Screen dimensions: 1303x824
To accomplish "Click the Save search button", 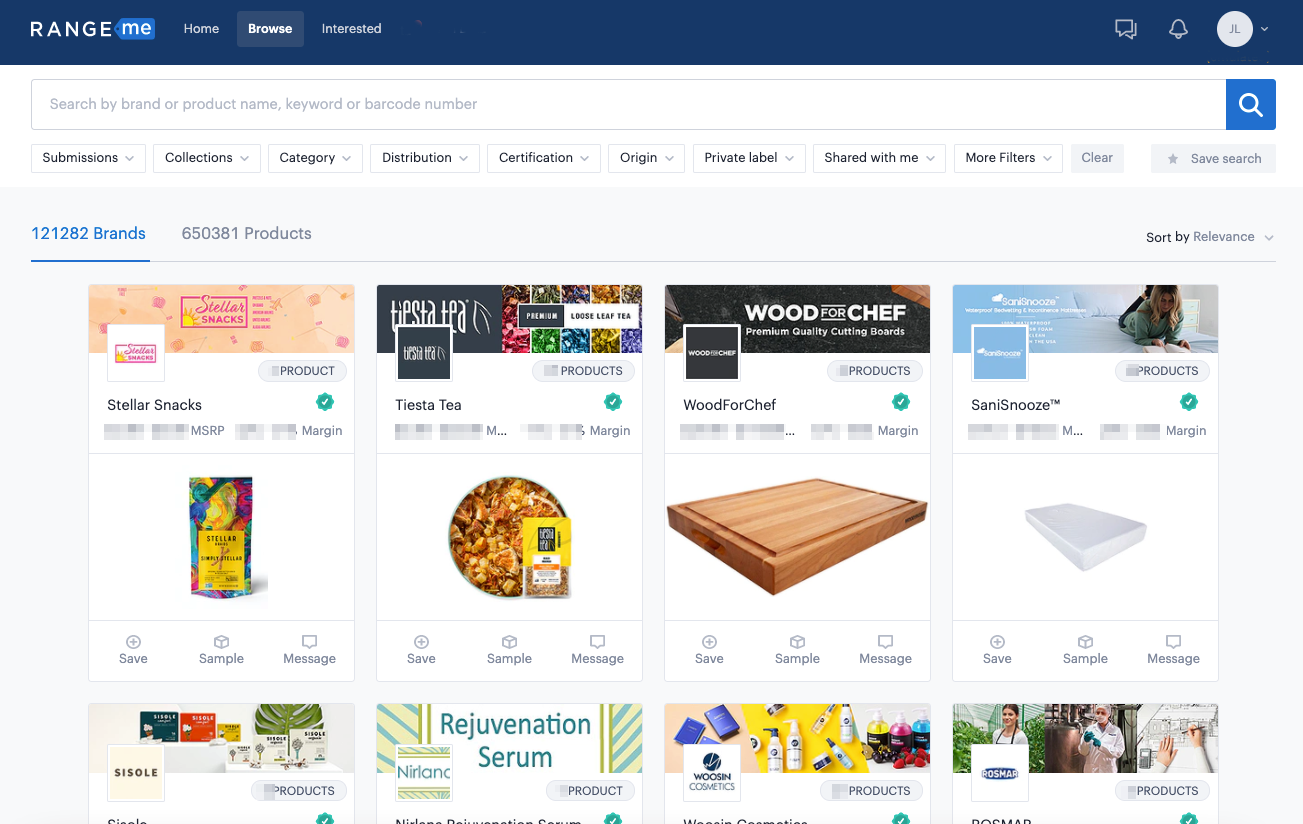I will pyautogui.click(x=1213, y=158).
